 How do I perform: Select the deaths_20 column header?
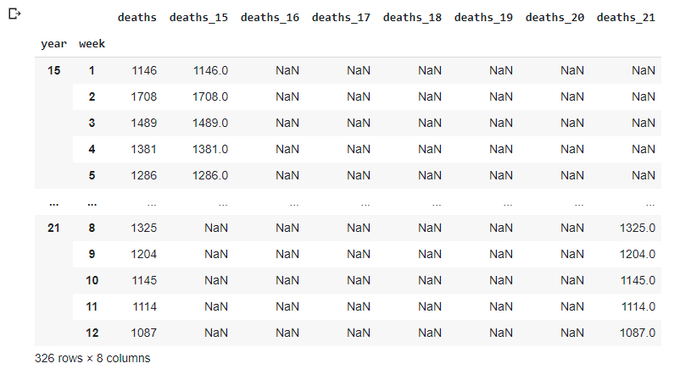[x=555, y=17]
